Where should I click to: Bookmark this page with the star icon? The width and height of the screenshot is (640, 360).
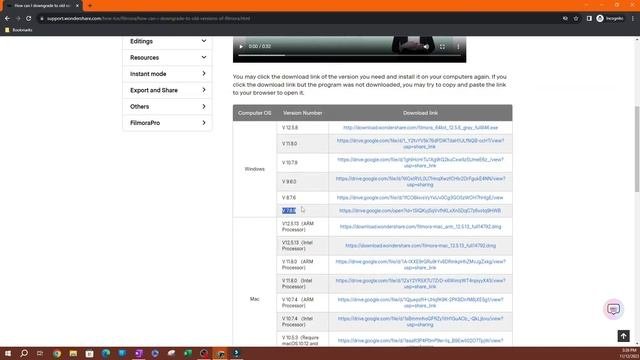click(576, 18)
